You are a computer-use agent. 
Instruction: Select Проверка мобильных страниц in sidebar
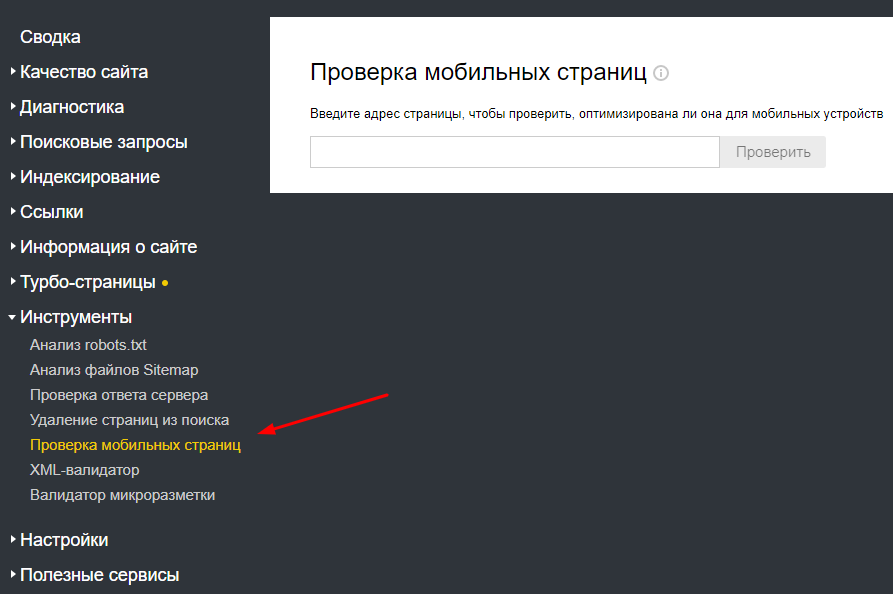(136, 445)
